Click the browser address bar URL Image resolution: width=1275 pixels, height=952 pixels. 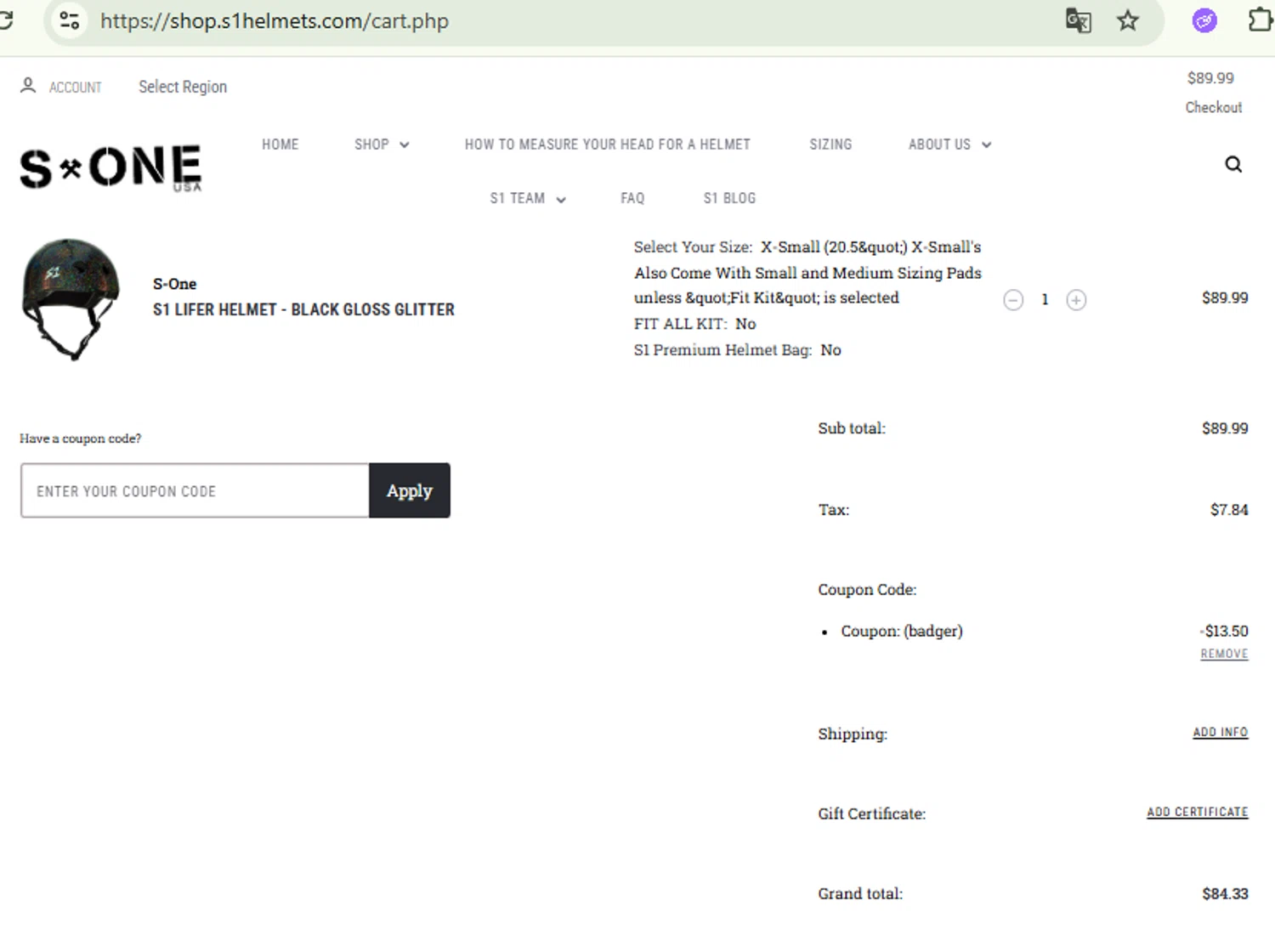point(275,20)
